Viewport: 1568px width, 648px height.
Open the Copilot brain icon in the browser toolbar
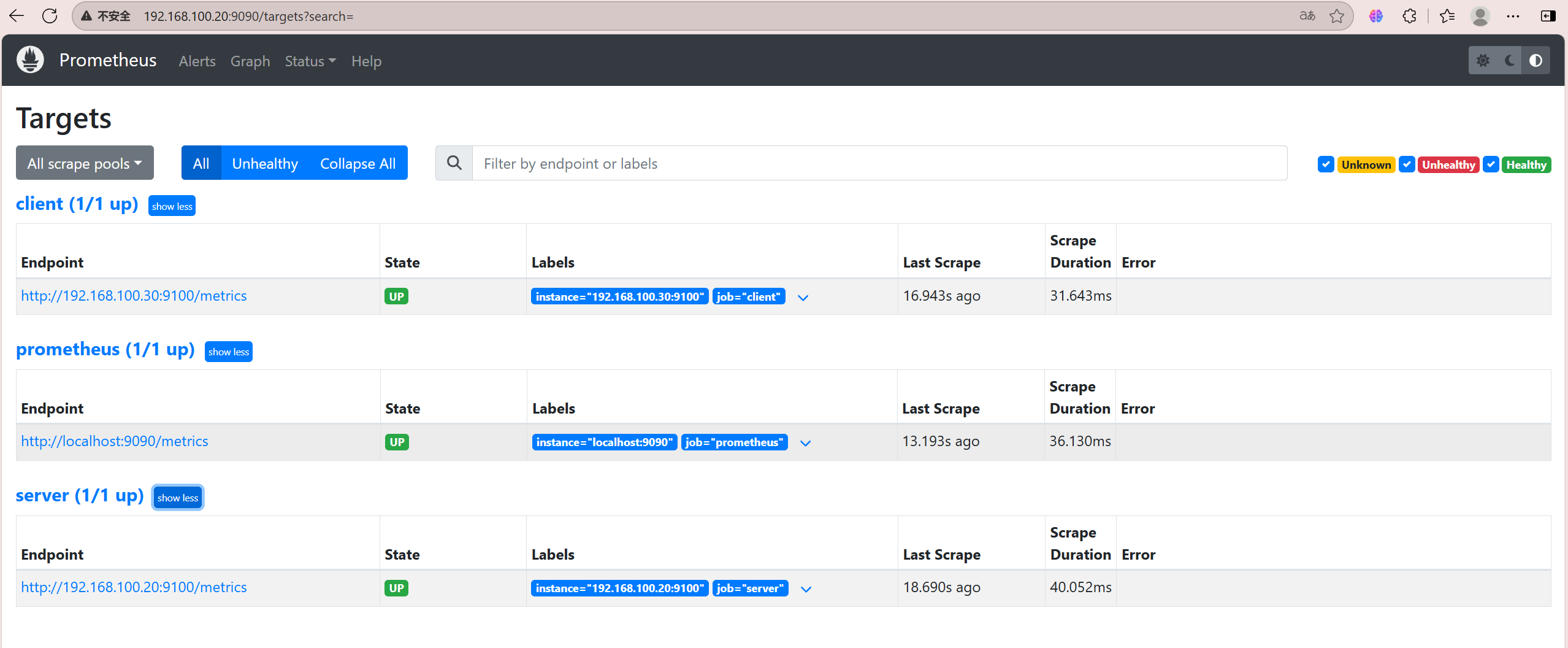(x=1376, y=16)
